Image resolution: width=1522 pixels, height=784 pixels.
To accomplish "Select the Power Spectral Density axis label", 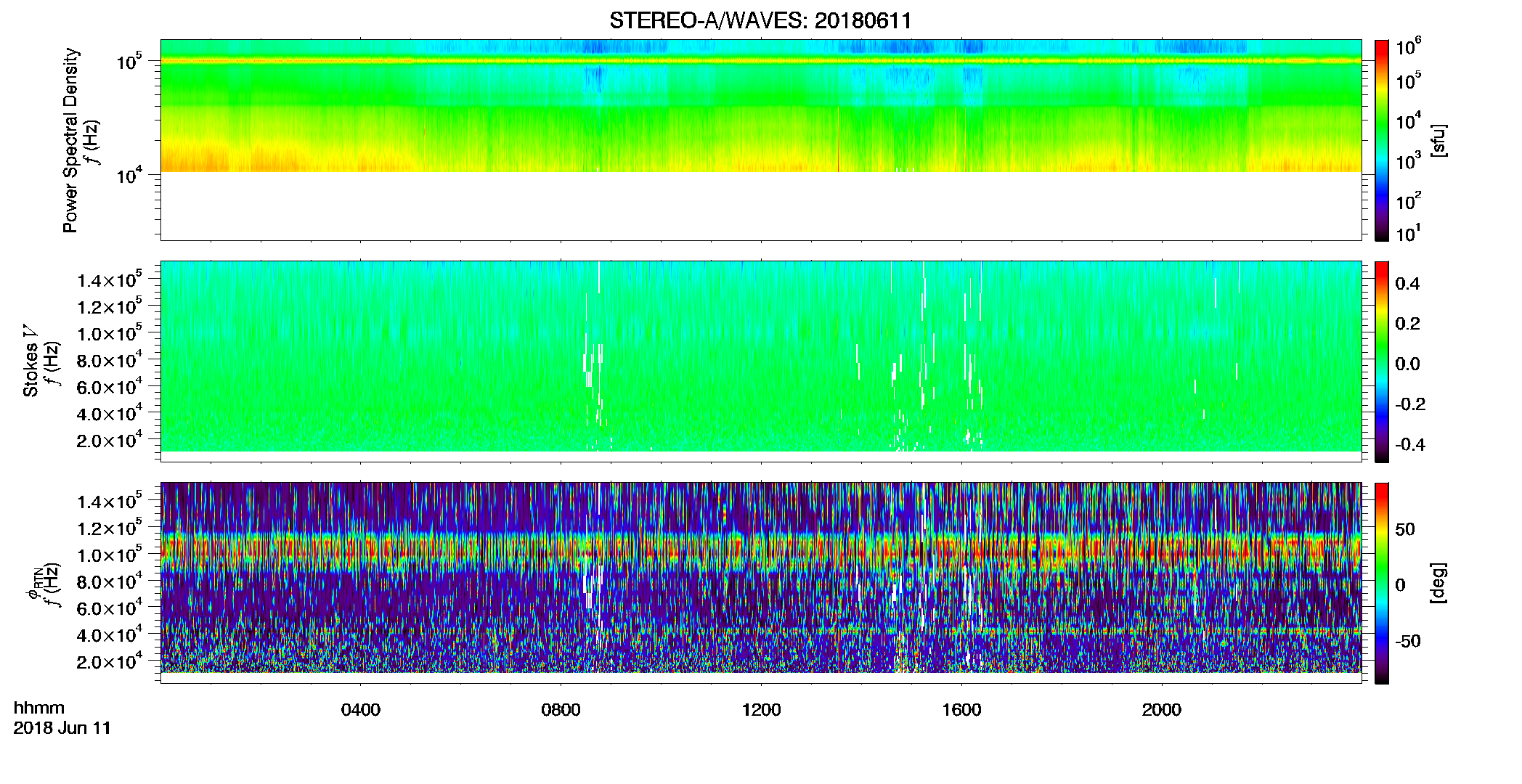I will [70, 140].
